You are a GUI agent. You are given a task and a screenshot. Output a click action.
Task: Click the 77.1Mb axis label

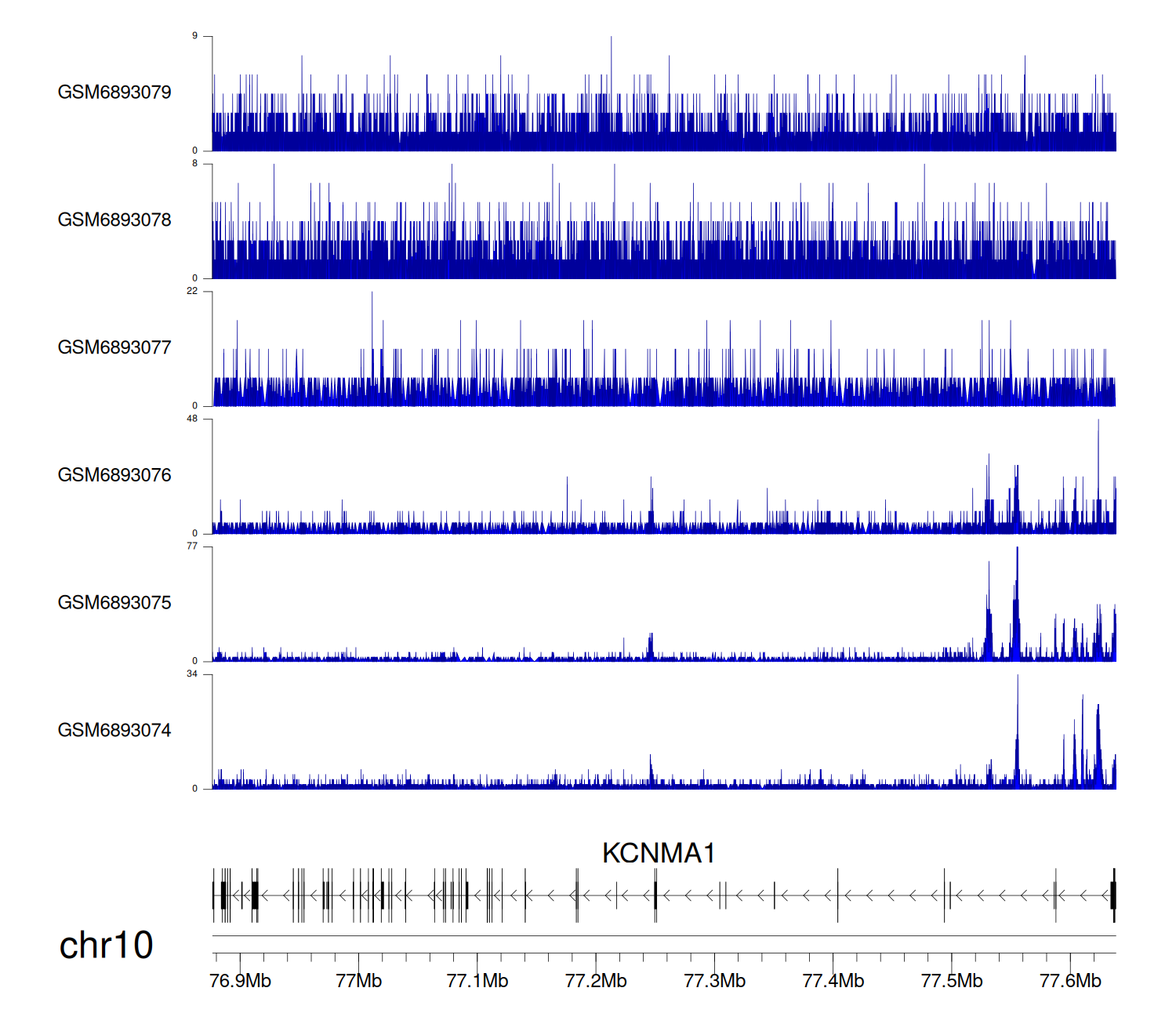(x=477, y=981)
